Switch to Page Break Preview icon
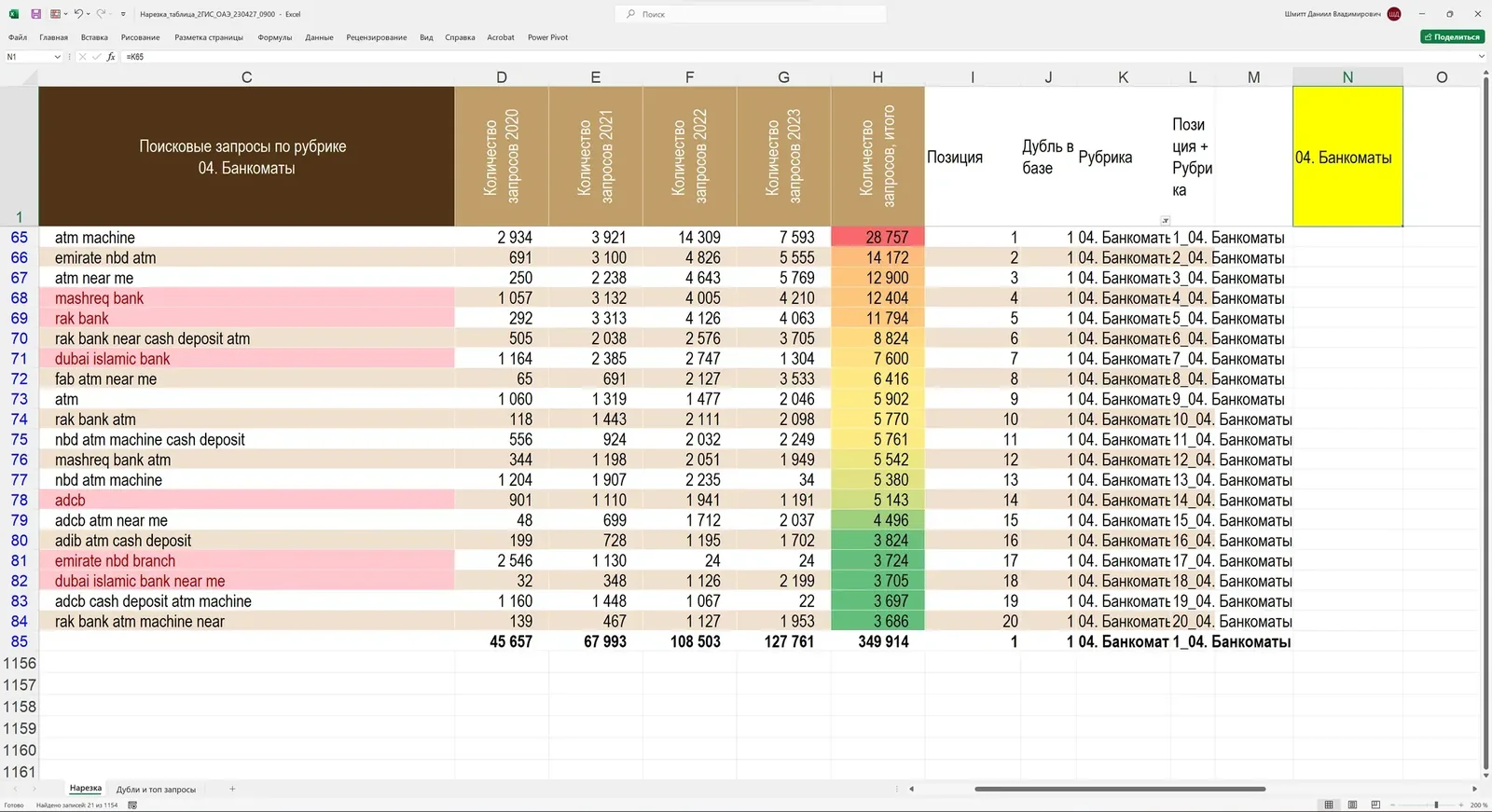 tap(1375, 805)
